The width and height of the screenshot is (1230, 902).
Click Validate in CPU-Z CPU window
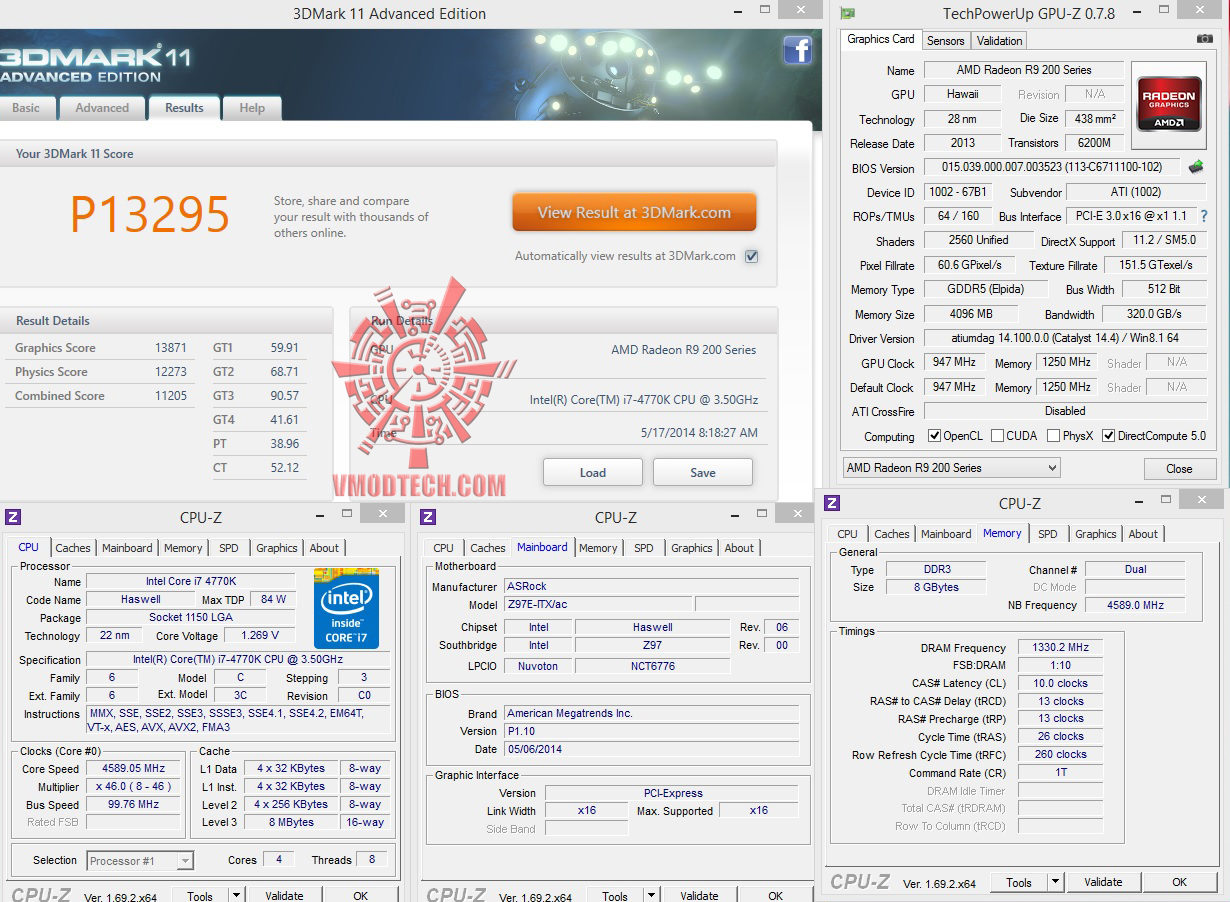pyautogui.click(x=284, y=896)
